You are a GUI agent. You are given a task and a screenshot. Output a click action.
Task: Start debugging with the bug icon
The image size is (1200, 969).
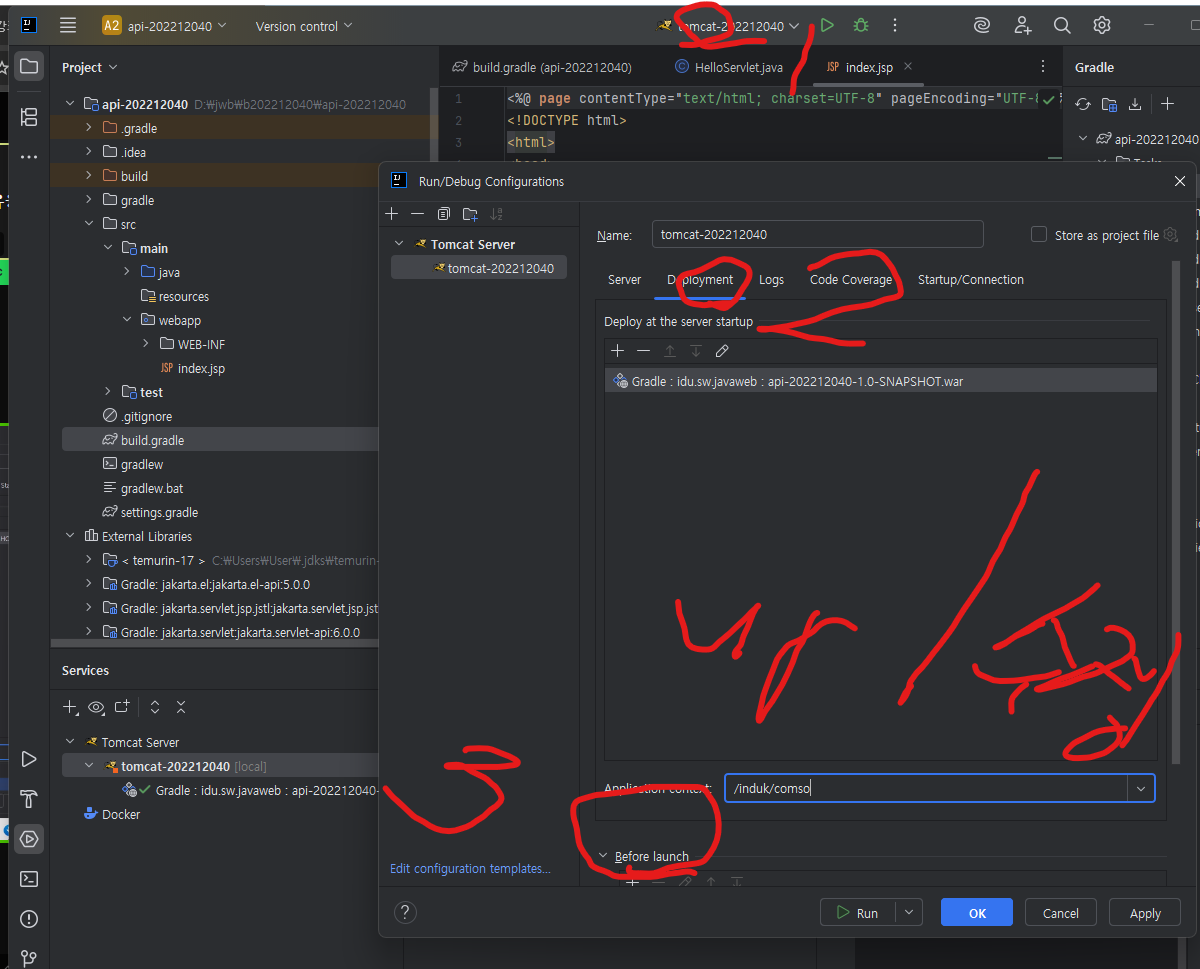coord(861,26)
